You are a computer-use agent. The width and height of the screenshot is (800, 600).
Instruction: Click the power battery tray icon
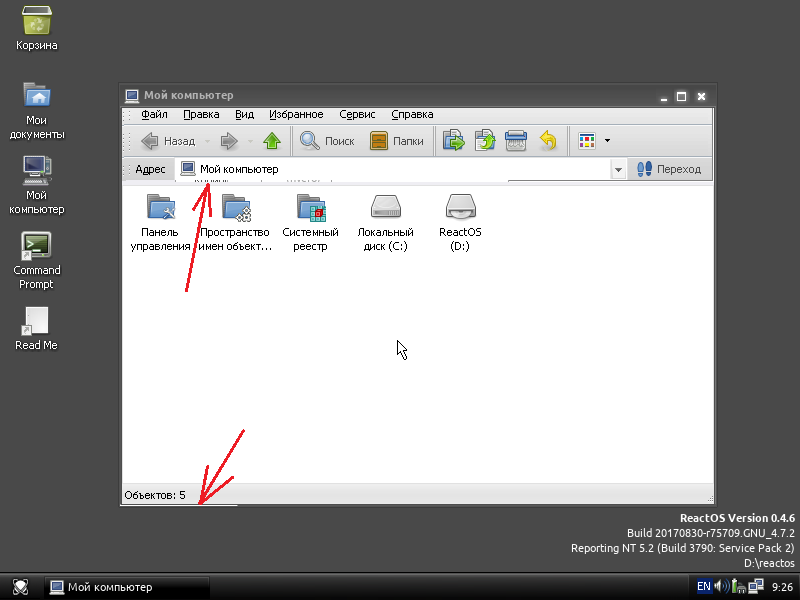[738, 586]
